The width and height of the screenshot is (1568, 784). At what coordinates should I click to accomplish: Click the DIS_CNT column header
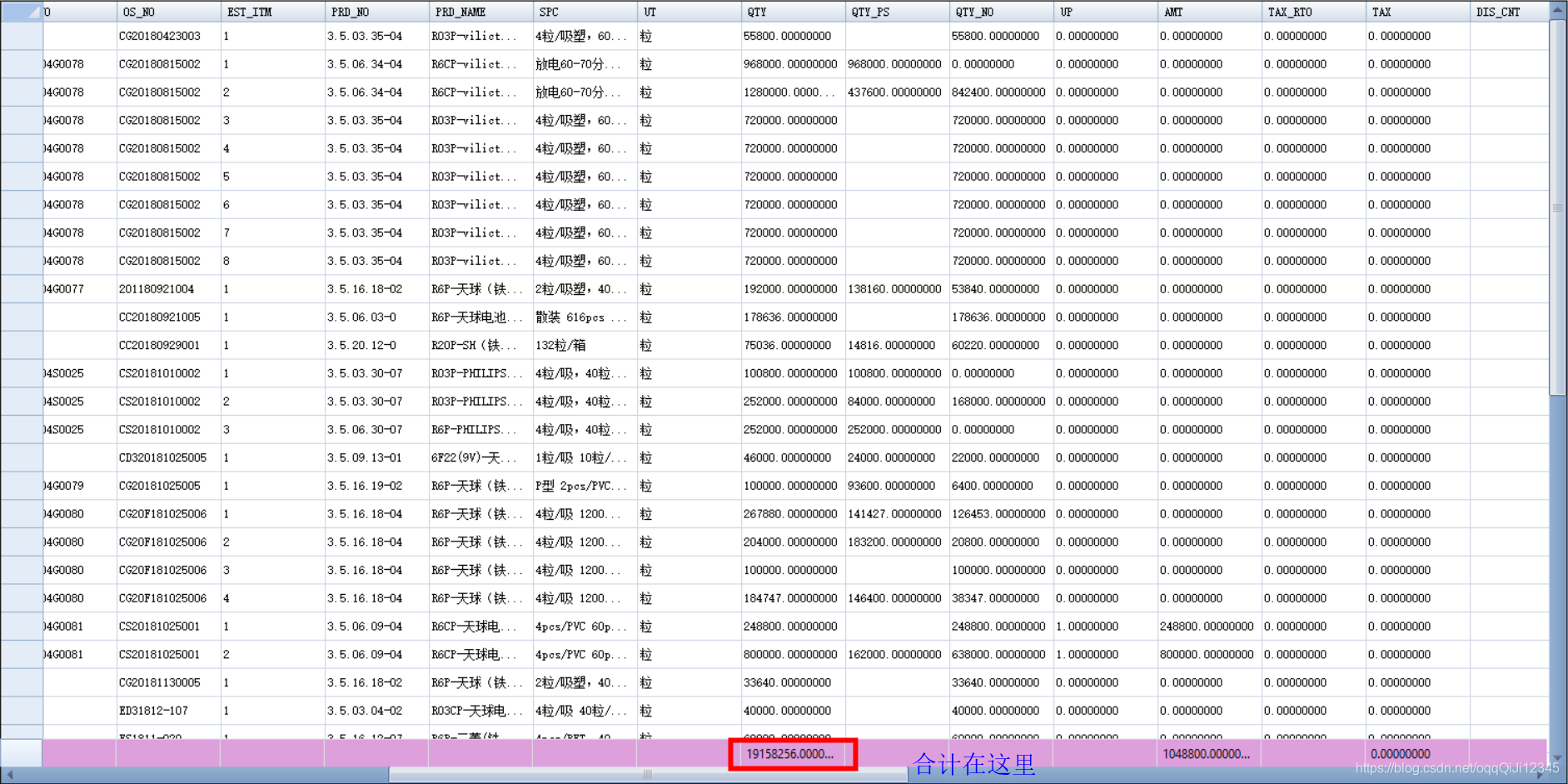click(x=1508, y=12)
